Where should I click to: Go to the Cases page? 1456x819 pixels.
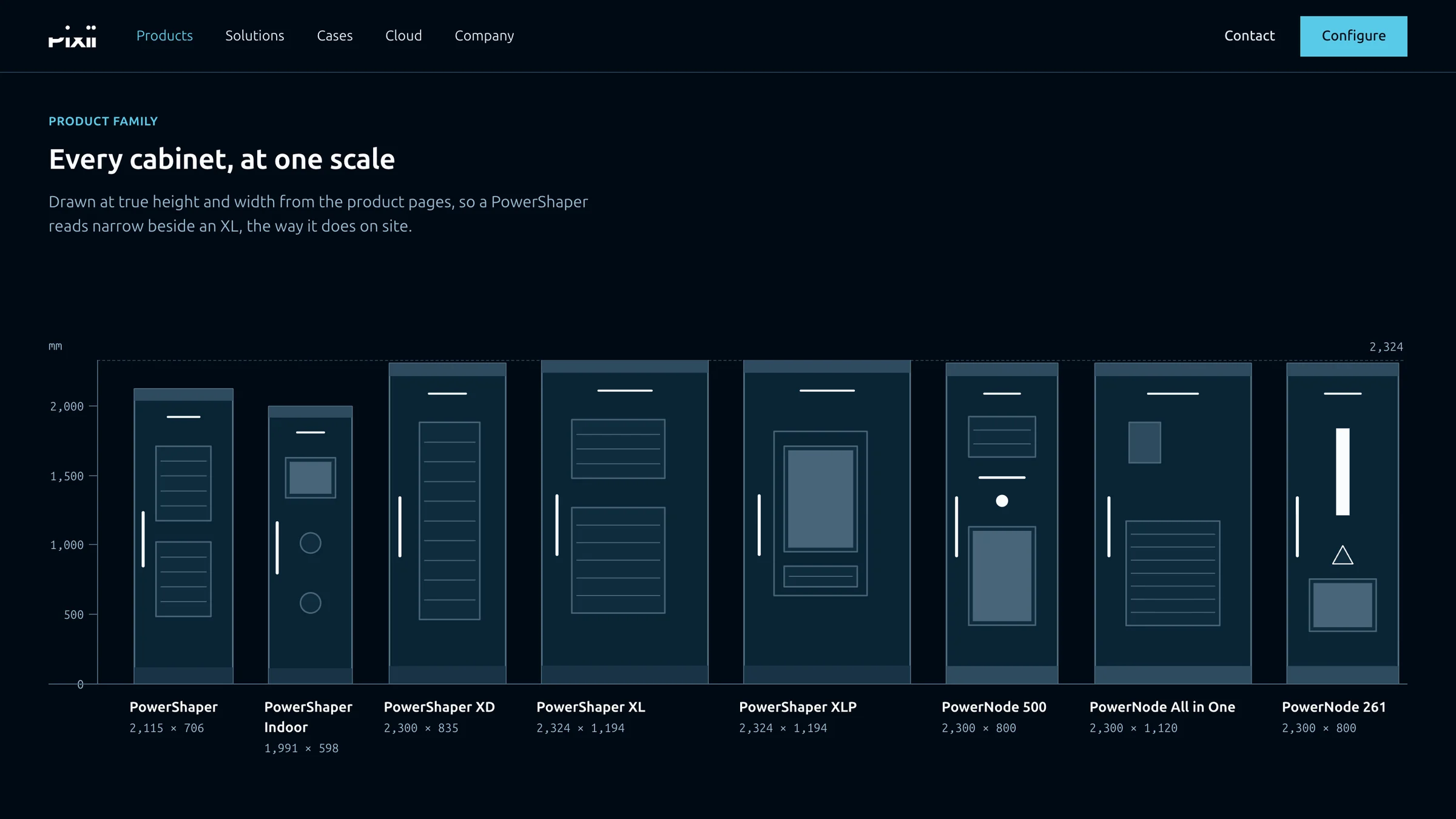coord(335,36)
